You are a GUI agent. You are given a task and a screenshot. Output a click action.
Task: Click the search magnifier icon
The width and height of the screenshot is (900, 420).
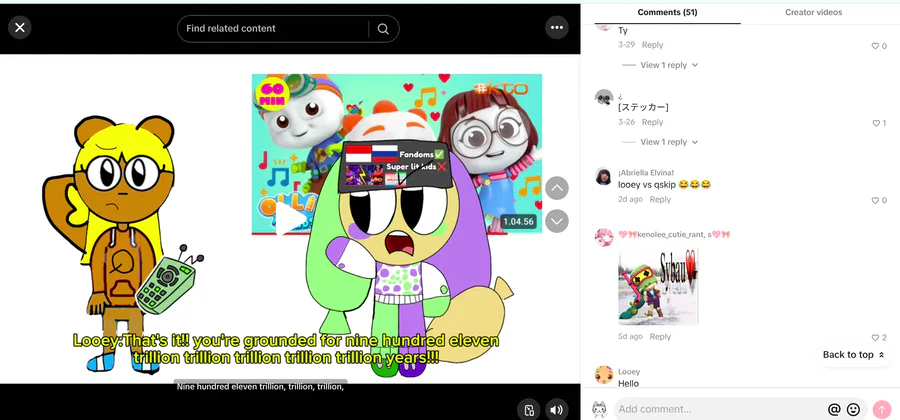click(383, 29)
